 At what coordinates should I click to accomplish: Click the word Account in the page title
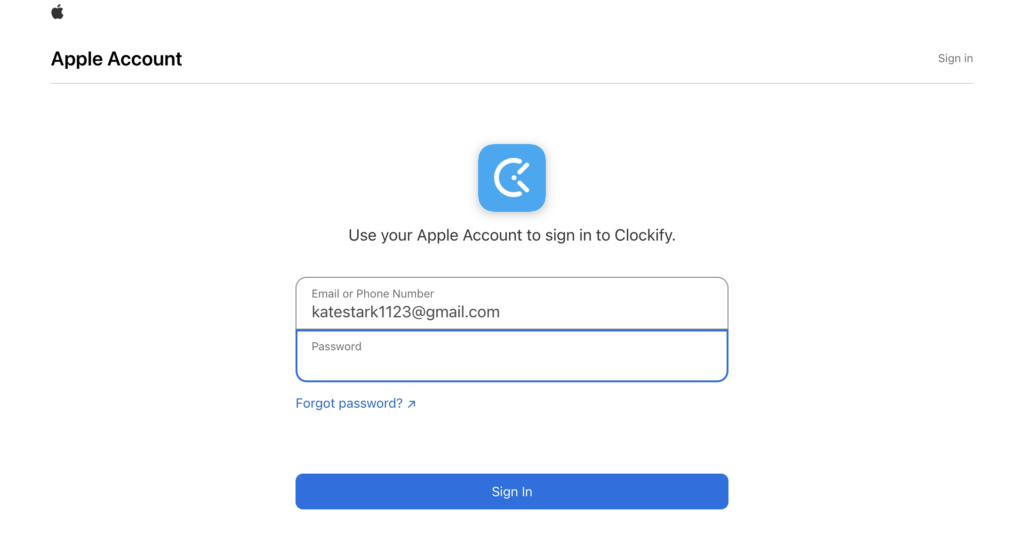(144, 59)
